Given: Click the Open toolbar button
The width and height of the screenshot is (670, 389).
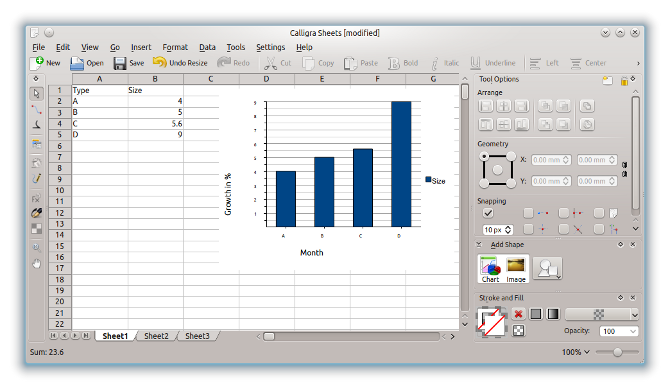Looking at the screenshot, I should [x=87, y=63].
